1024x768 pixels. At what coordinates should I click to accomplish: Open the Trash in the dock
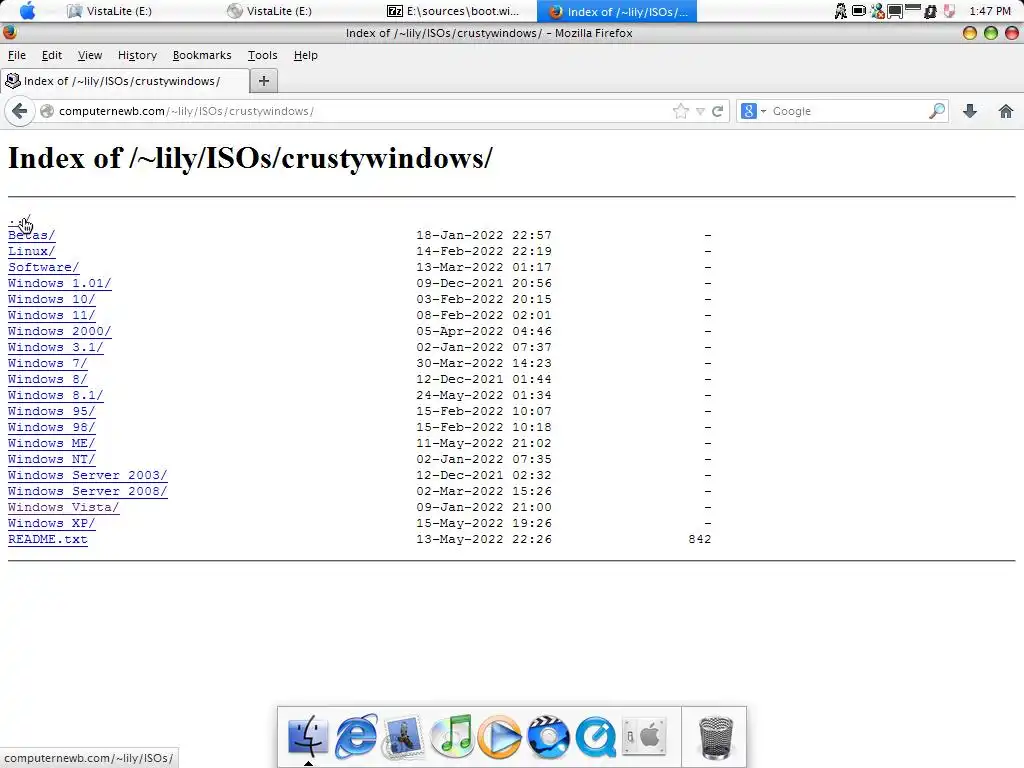pyautogui.click(x=716, y=737)
